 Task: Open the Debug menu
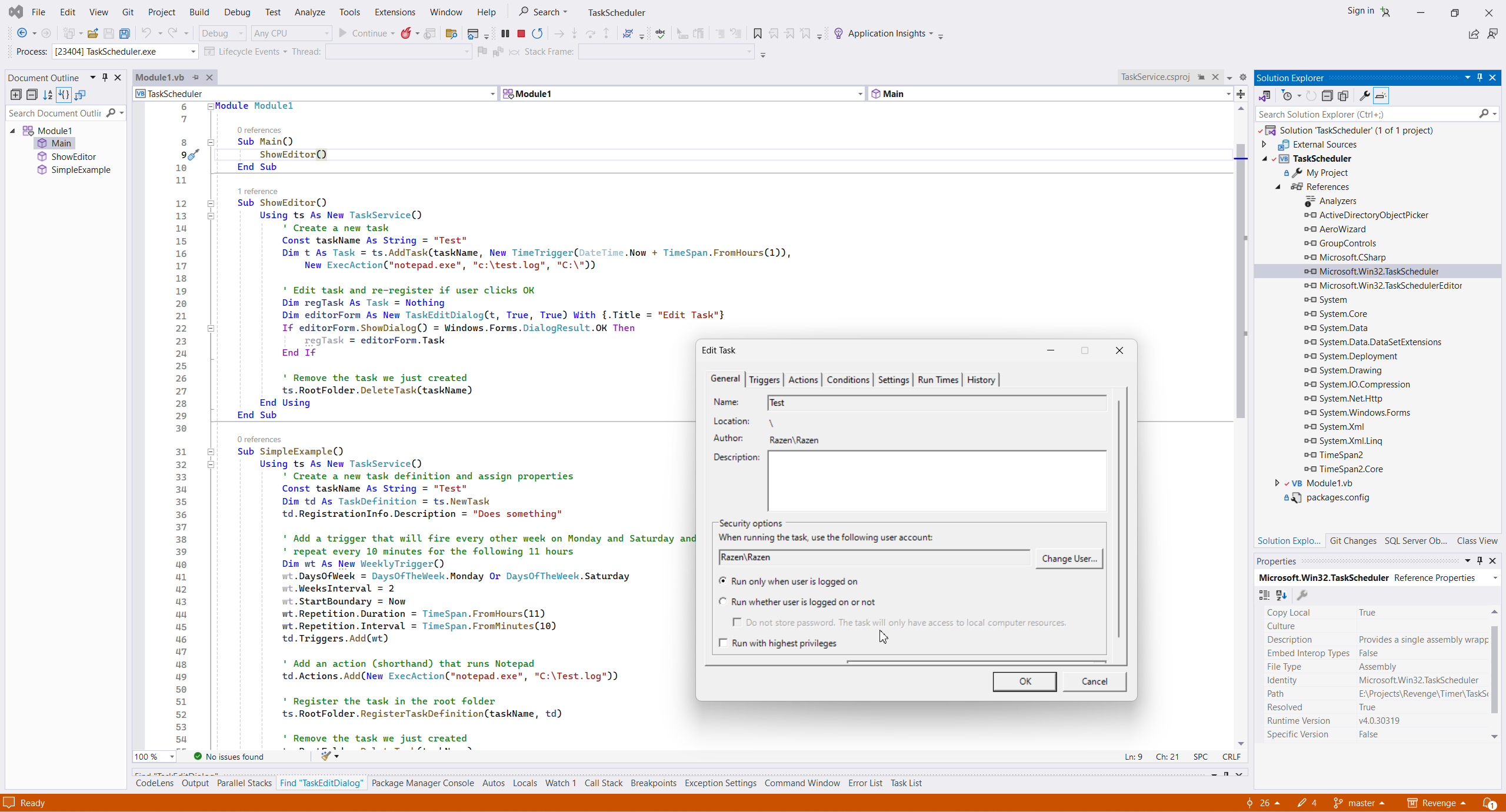[x=236, y=12]
